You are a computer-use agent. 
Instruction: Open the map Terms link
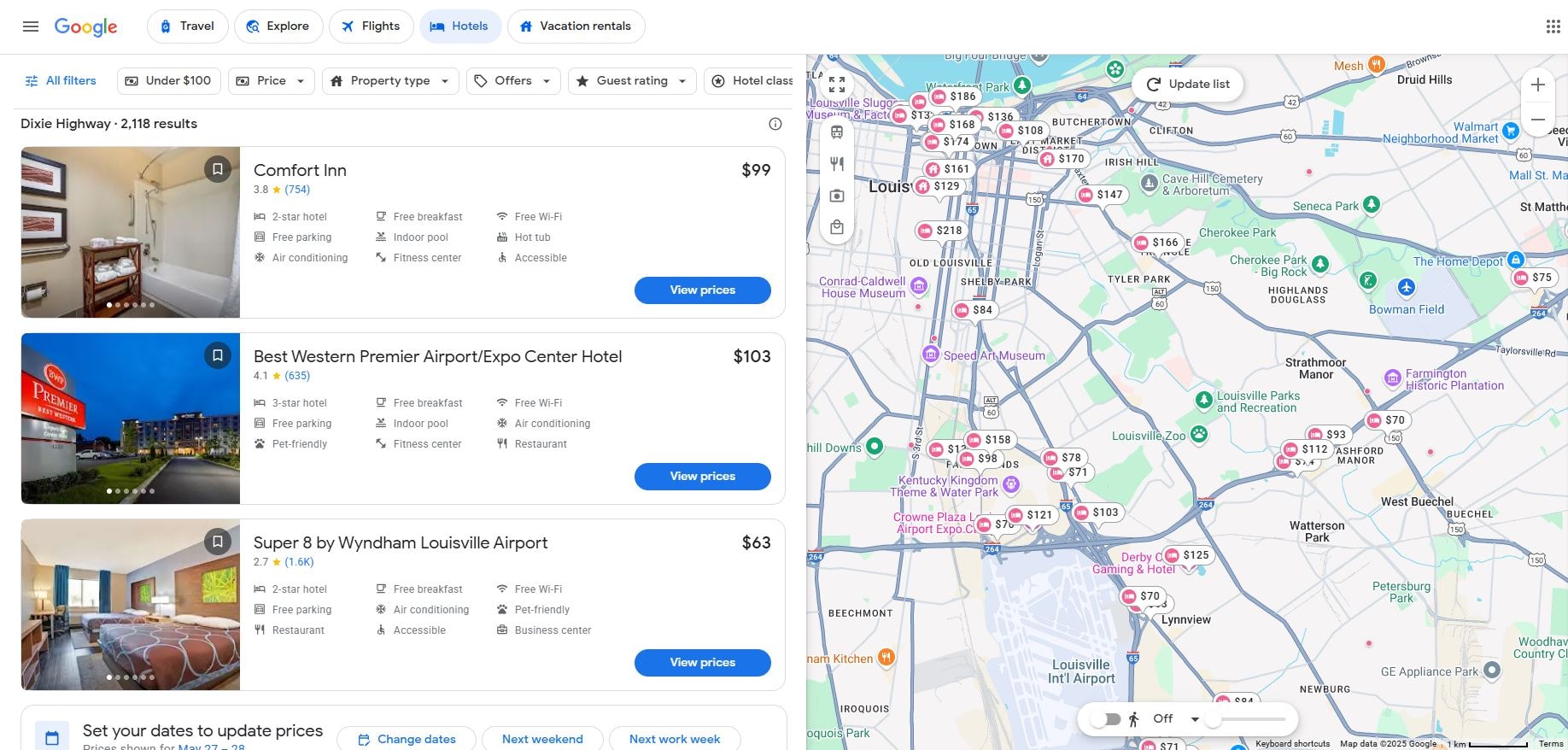click(1551, 744)
